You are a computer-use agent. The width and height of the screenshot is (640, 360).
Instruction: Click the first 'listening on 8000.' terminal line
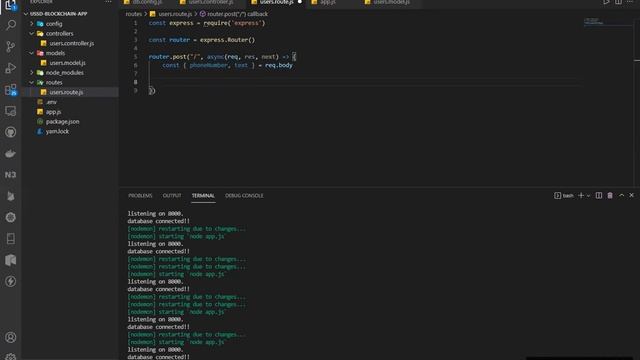(155, 213)
